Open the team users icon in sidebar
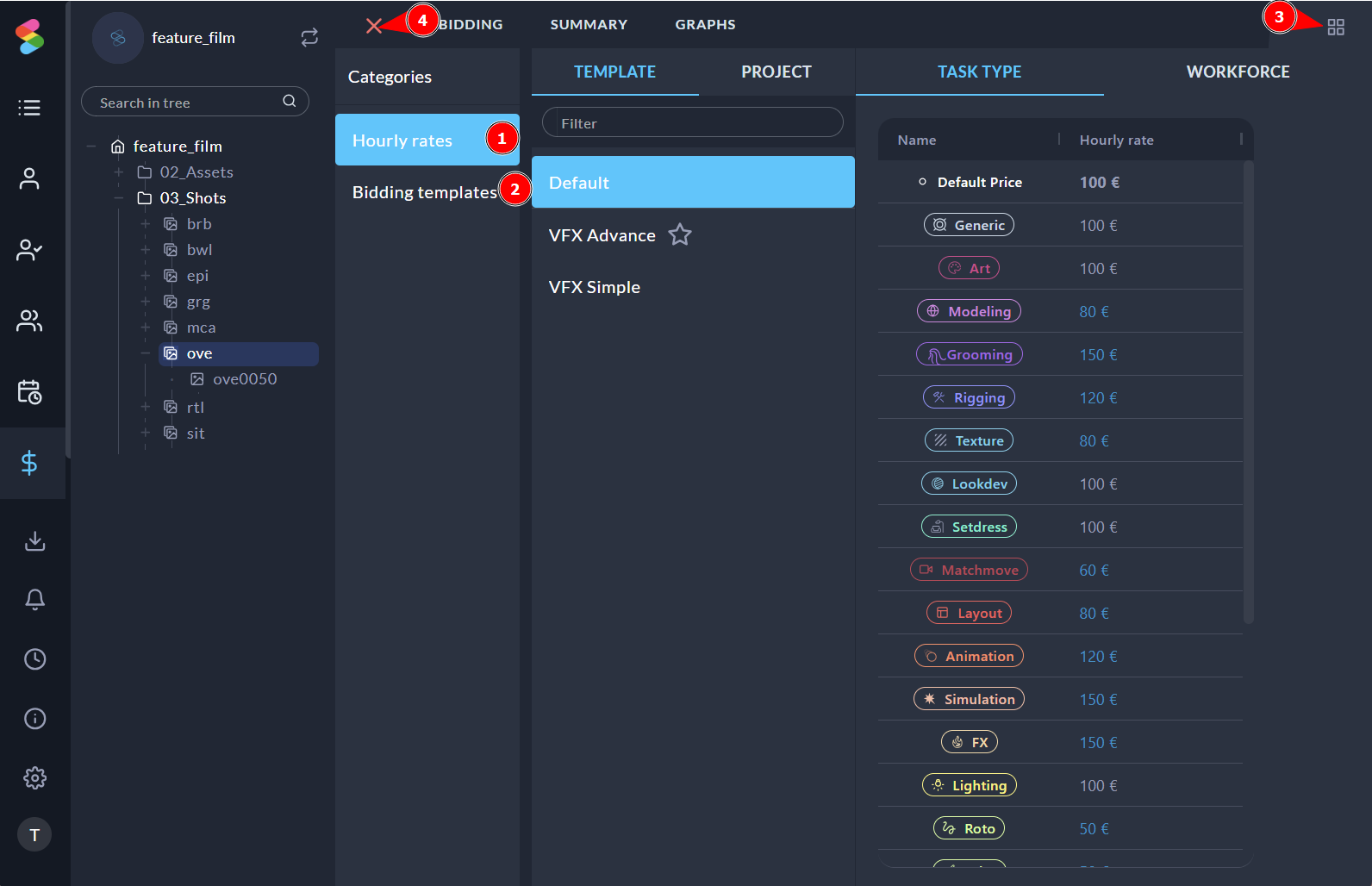The height and width of the screenshot is (886, 1372). (x=29, y=321)
